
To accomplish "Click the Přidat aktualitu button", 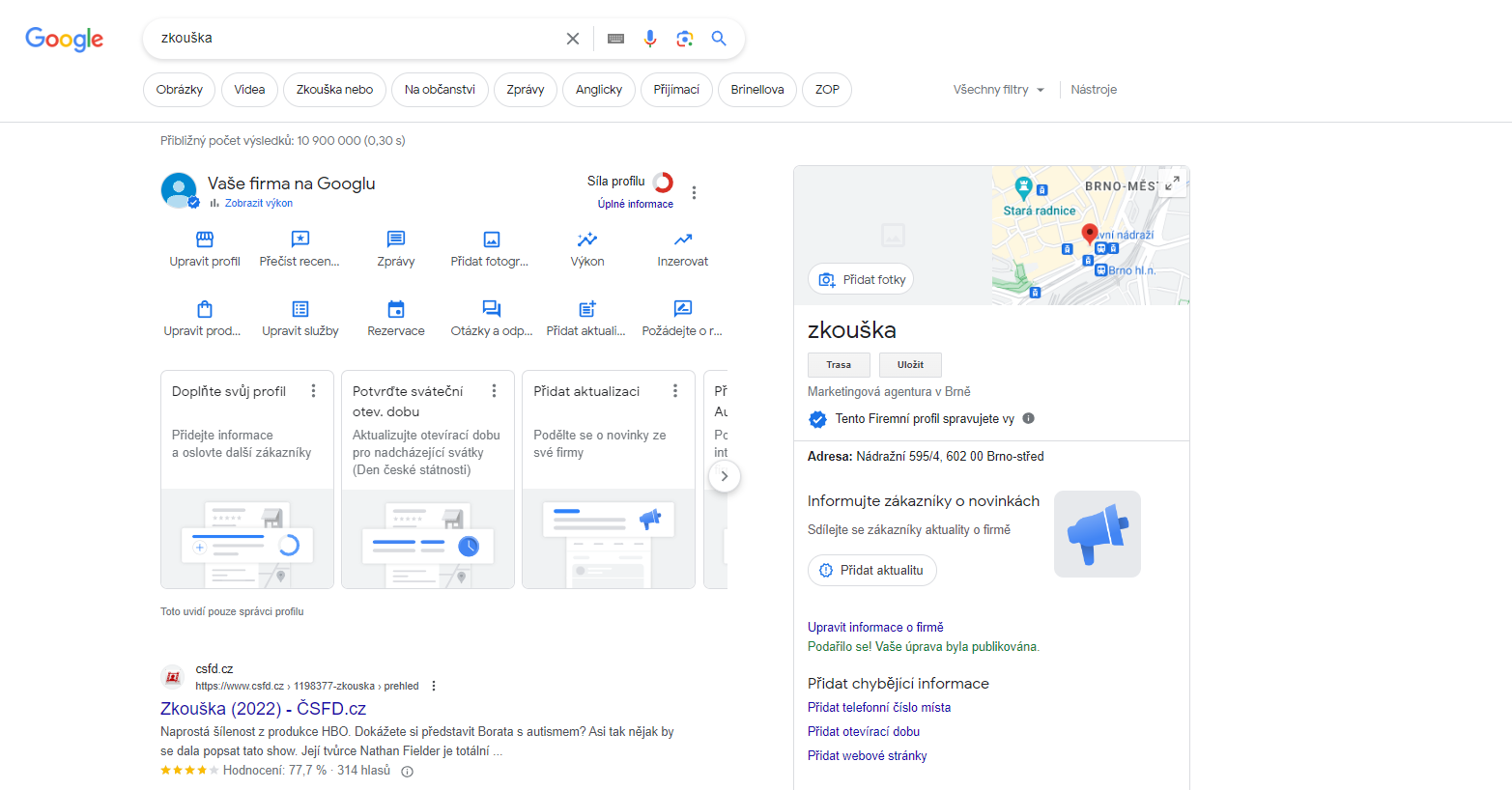I will point(871,570).
